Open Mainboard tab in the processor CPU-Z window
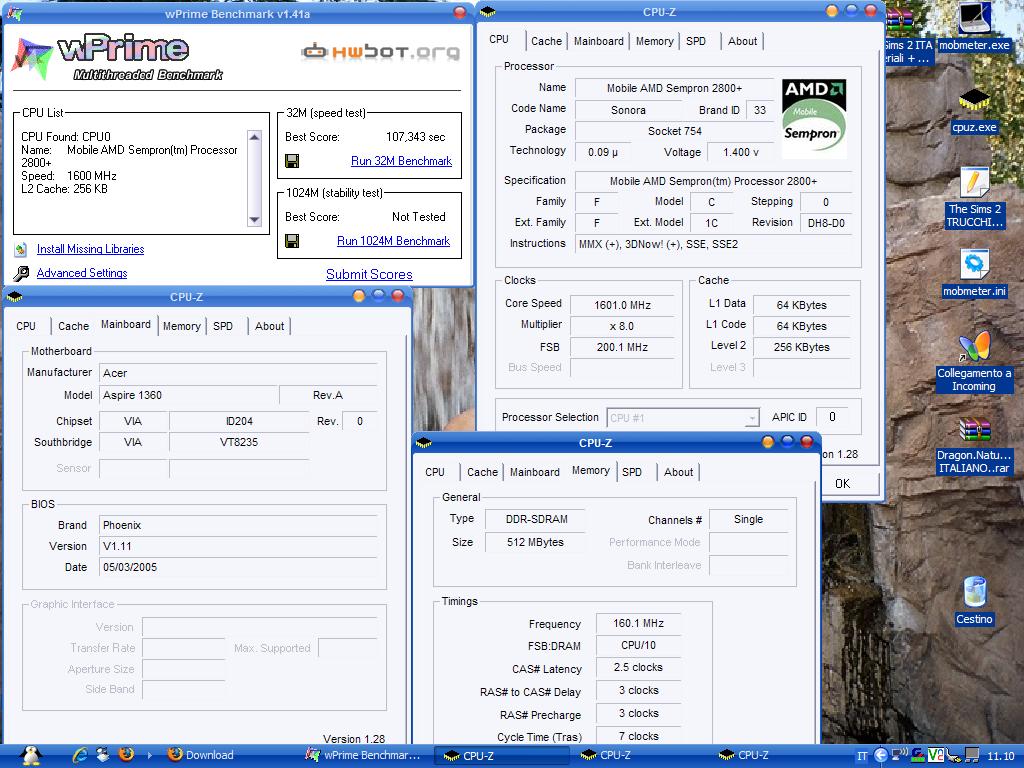 [598, 41]
